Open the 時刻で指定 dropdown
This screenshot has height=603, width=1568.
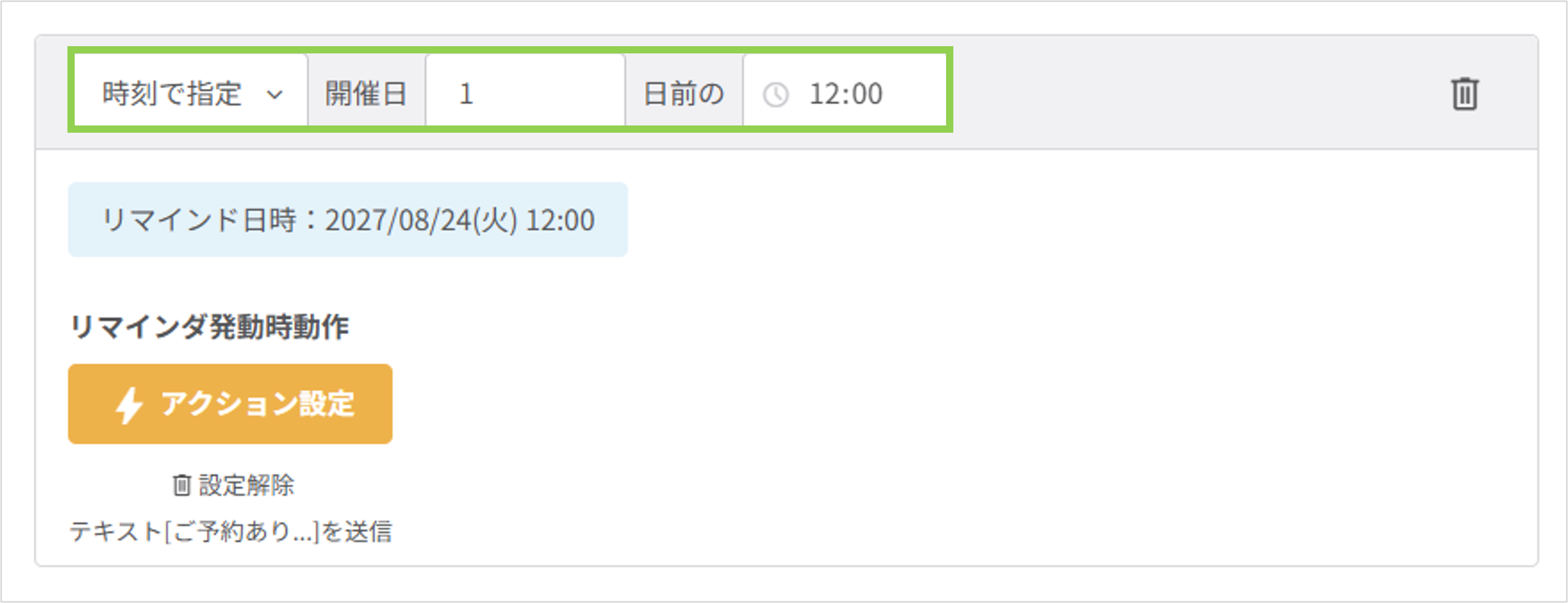point(191,94)
